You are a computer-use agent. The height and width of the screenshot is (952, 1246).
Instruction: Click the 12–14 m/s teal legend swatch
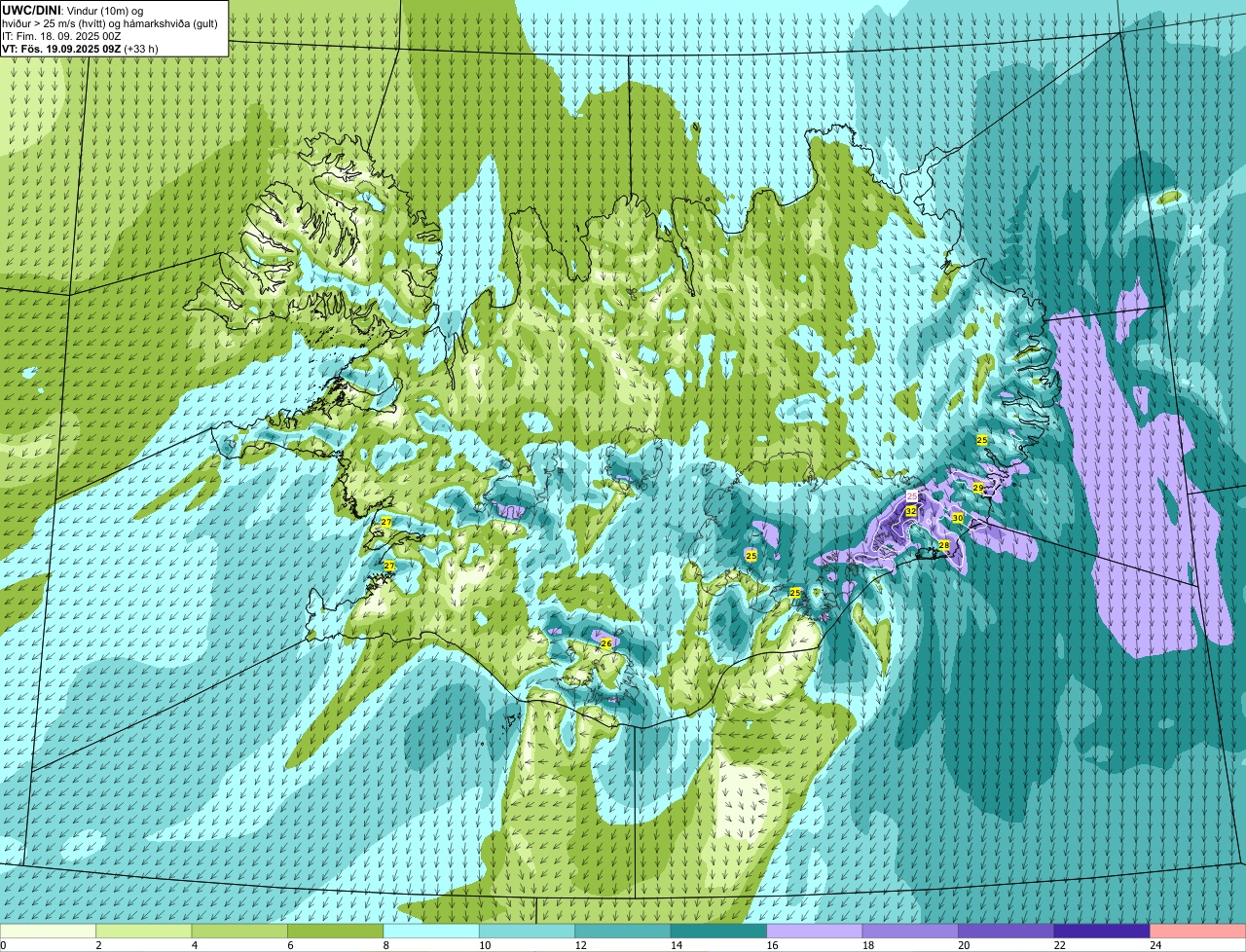pyautogui.click(x=623, y=931)
